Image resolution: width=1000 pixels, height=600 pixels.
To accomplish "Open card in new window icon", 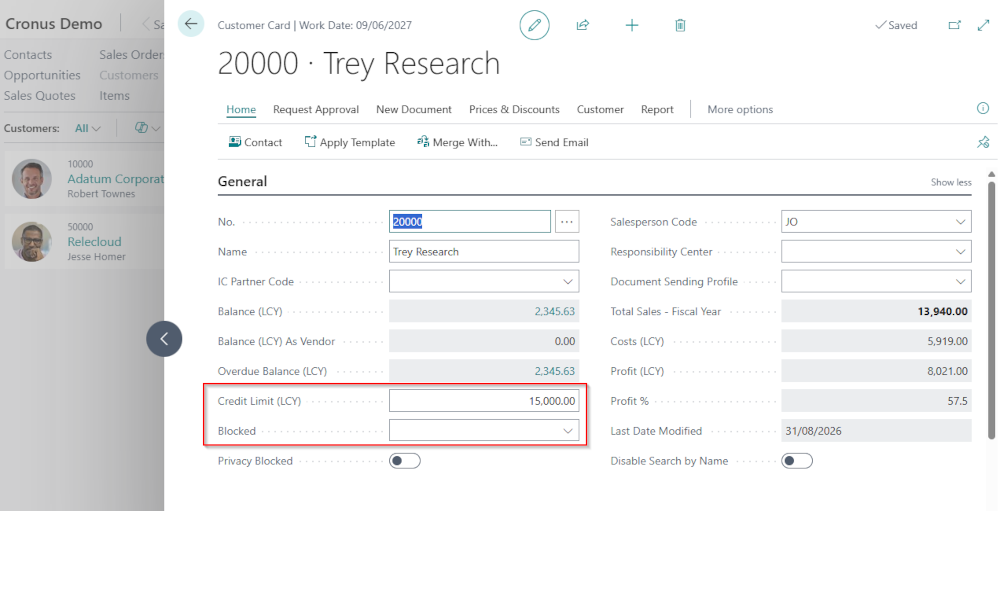I will tap(954, 25).
